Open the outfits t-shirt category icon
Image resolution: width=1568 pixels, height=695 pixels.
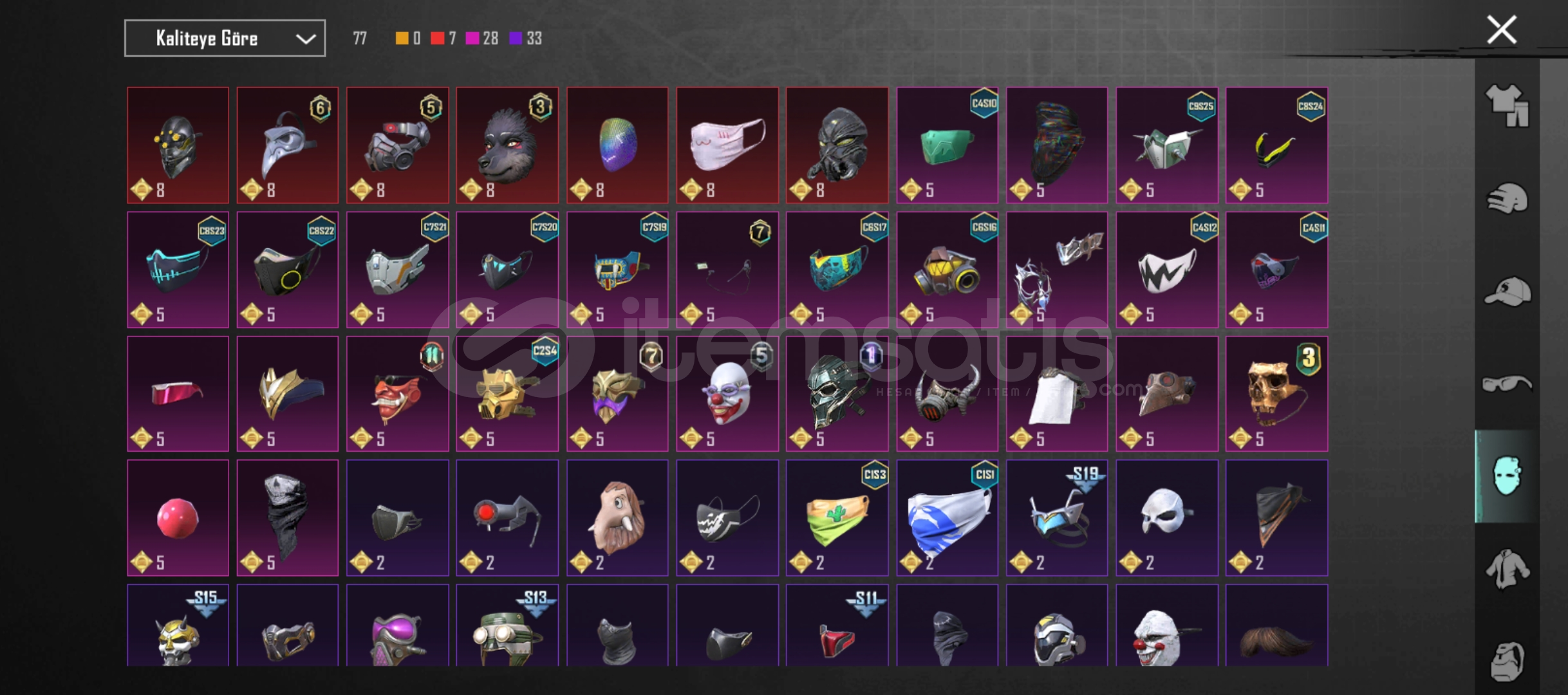1507,106
